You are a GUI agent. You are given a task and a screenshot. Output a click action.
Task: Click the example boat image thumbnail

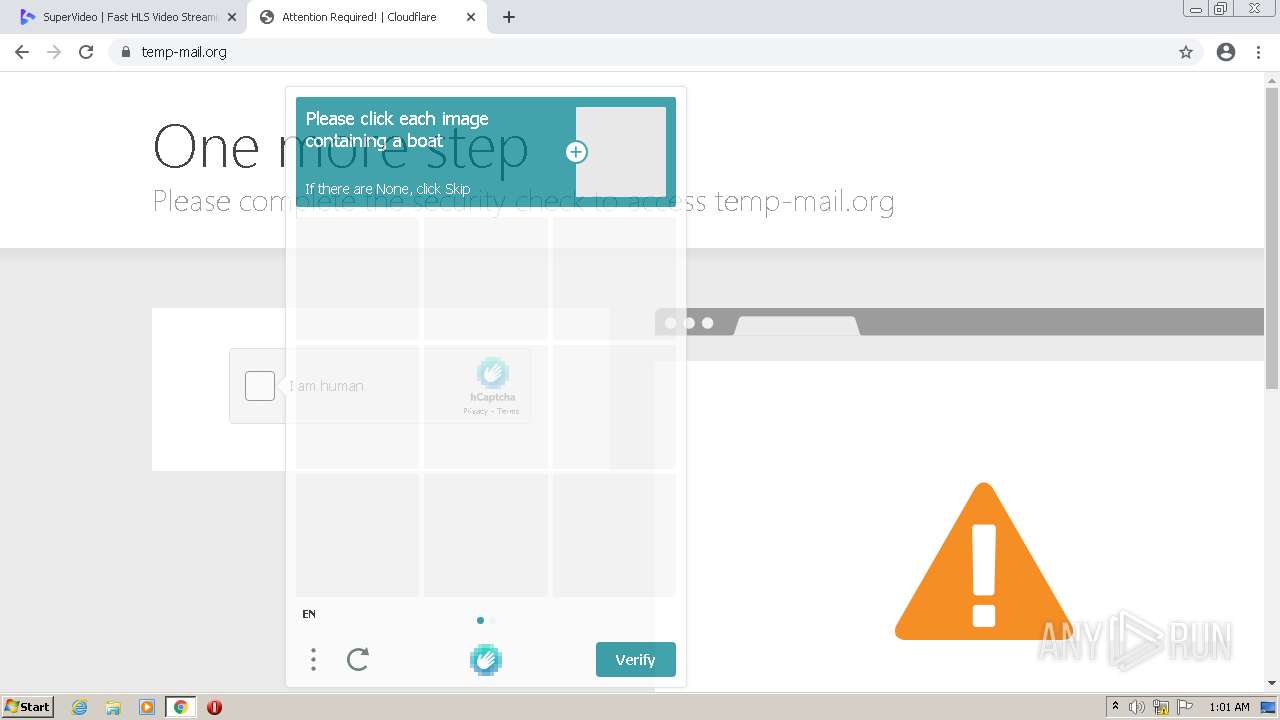click(621, 152)
